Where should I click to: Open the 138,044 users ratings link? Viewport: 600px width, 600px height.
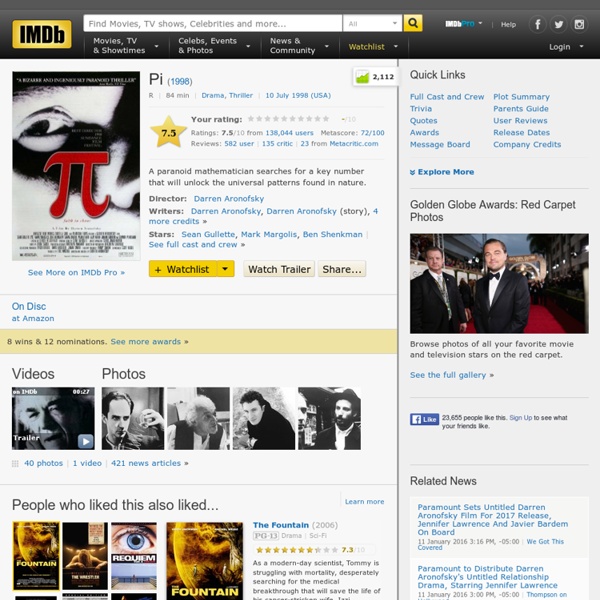pos(289,133)
